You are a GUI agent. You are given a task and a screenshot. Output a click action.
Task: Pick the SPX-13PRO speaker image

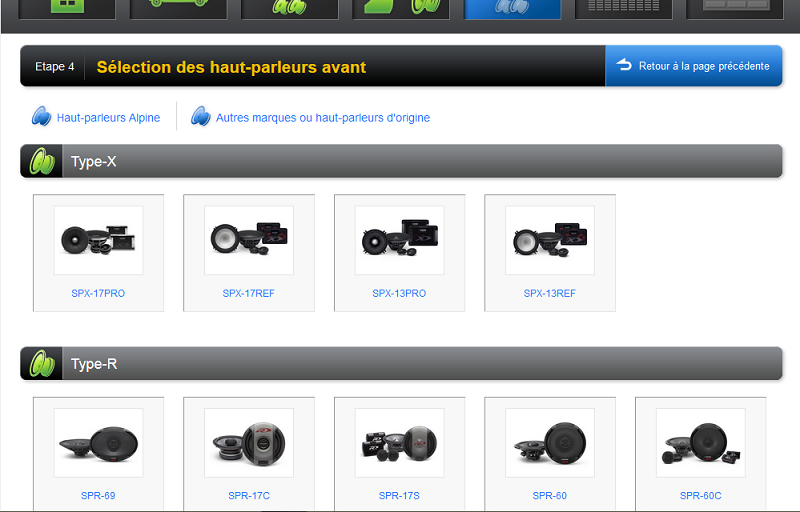[x=399, y=240]
